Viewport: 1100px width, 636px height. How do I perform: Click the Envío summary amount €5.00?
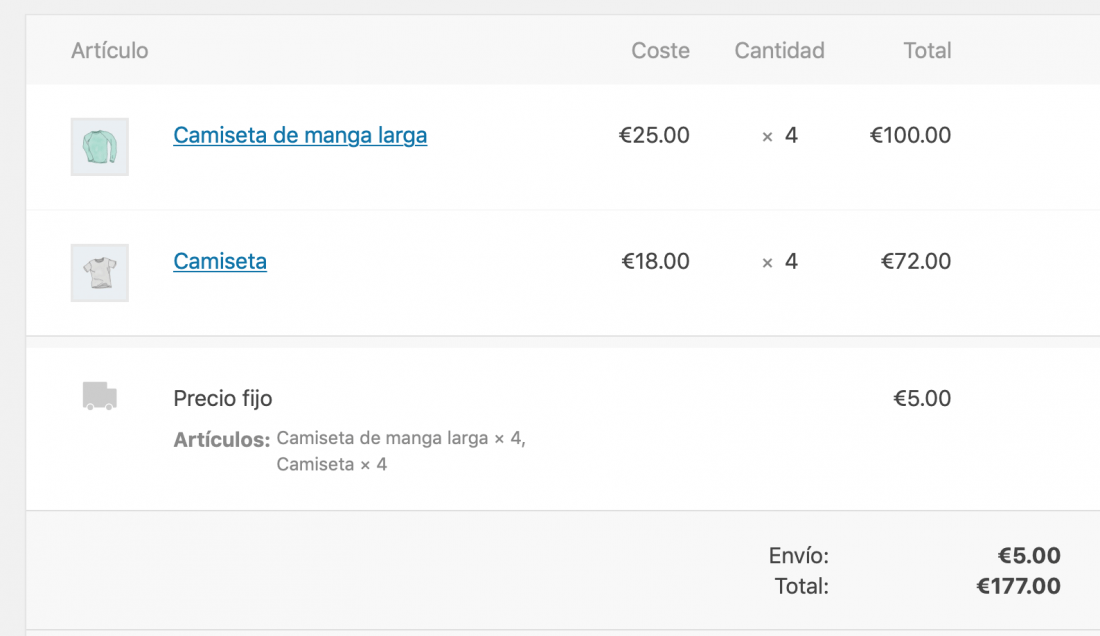1029,555
